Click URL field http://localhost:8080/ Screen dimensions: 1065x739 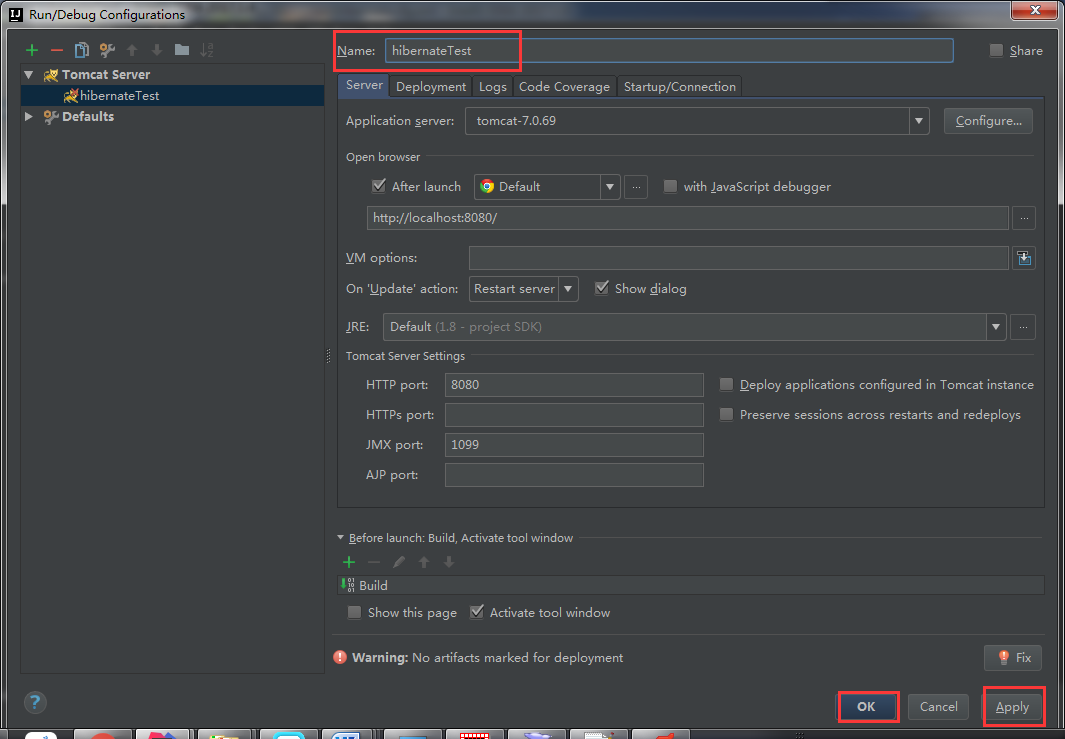(x=687, y=218)
